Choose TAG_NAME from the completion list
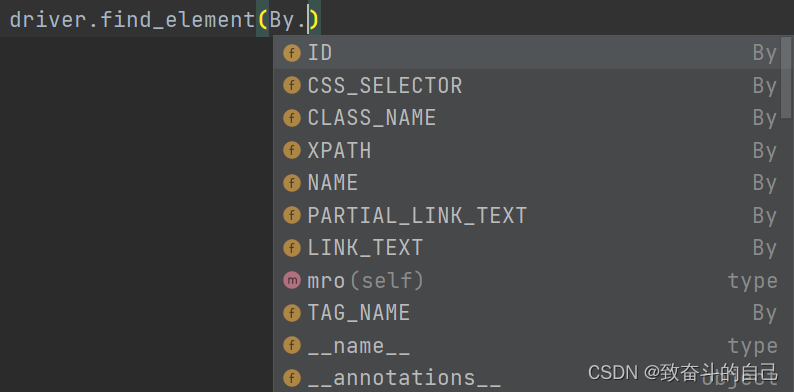Viewport: 794px width, 392px height. 527,313
